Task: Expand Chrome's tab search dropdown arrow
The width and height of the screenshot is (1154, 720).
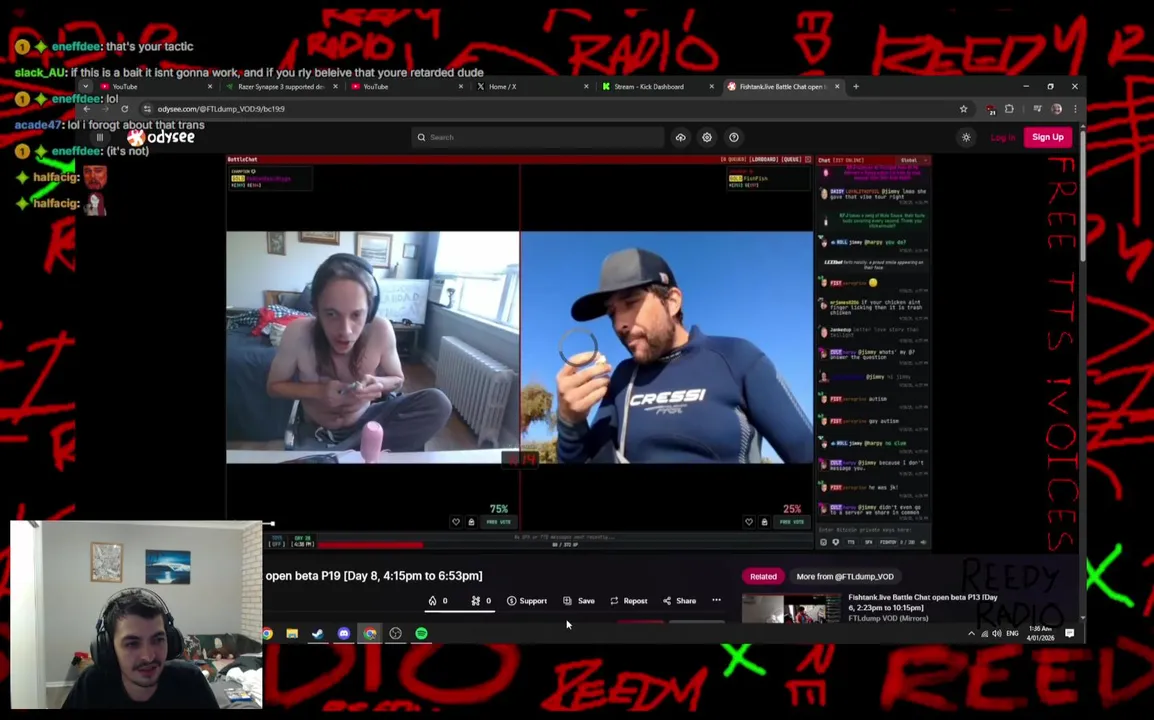Action: 85,87
